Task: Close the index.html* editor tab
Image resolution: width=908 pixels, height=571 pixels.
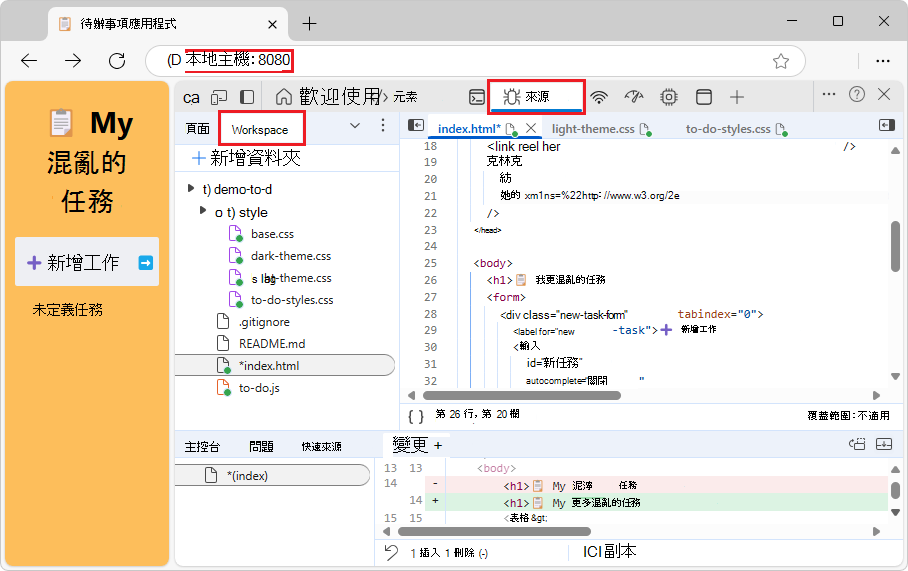Action: (x=531, y=128)
